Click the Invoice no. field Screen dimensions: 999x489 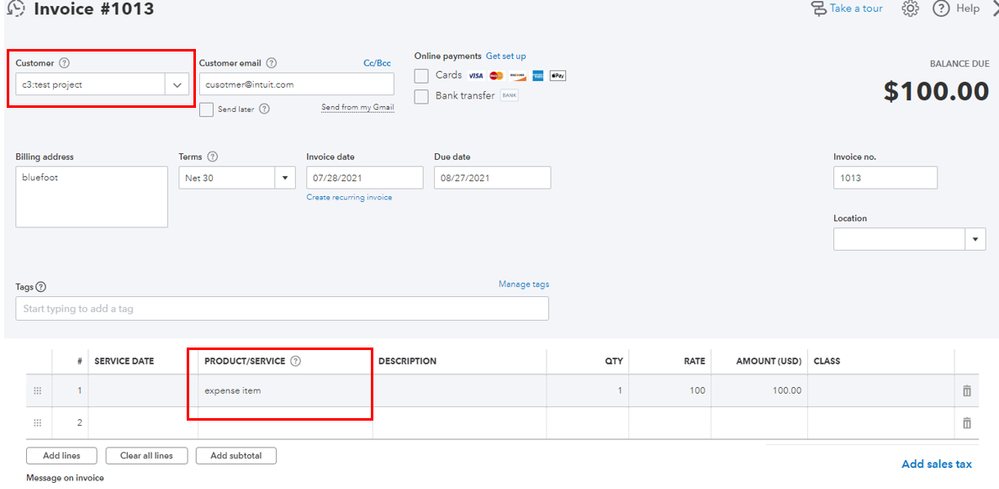pos(885,178)
